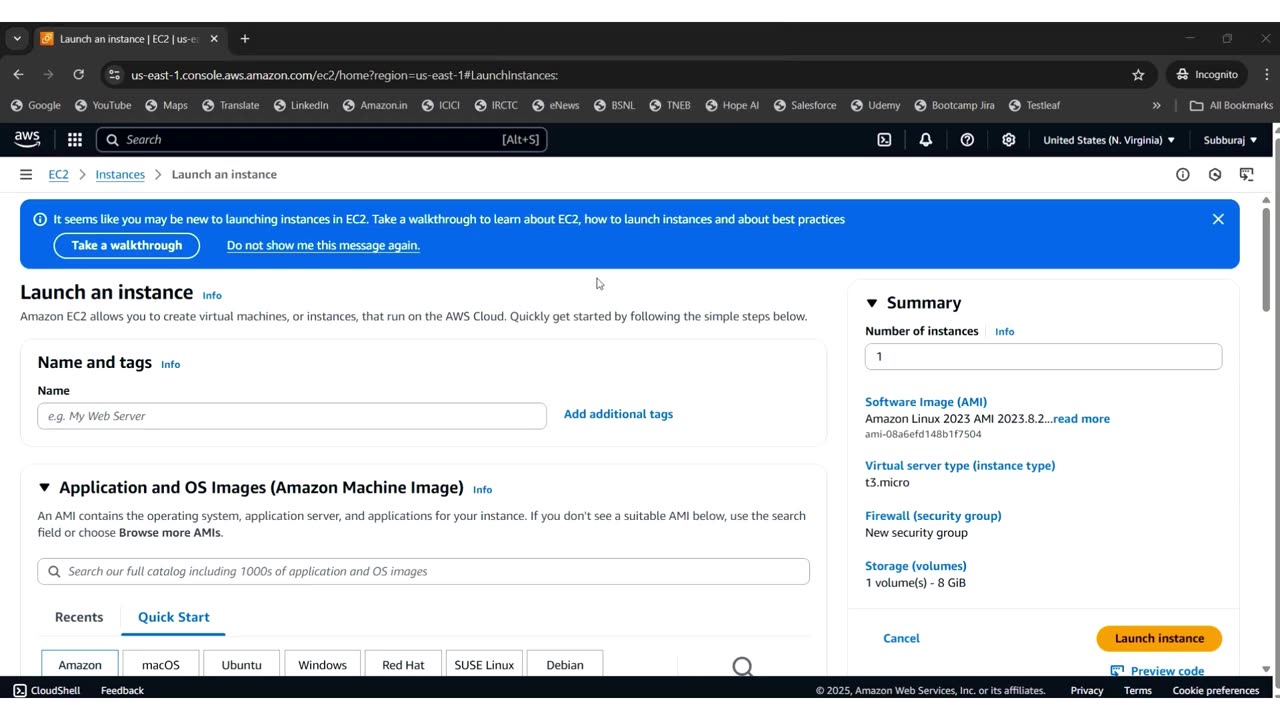Image resolution: width=1280 pixels, height=720 pixels.
Task: Bookmark this page with the star icon
Action: pyautogui.click(x=1138, y=74)
